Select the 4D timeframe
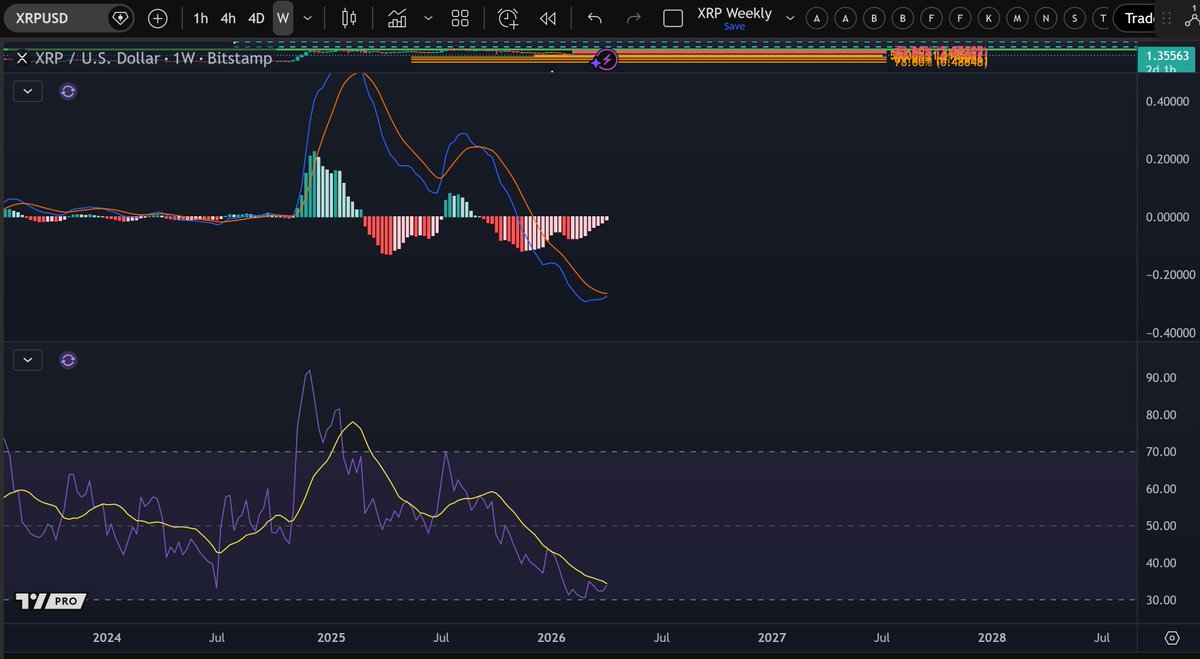 pyautogui.click(x=255, y=18)
